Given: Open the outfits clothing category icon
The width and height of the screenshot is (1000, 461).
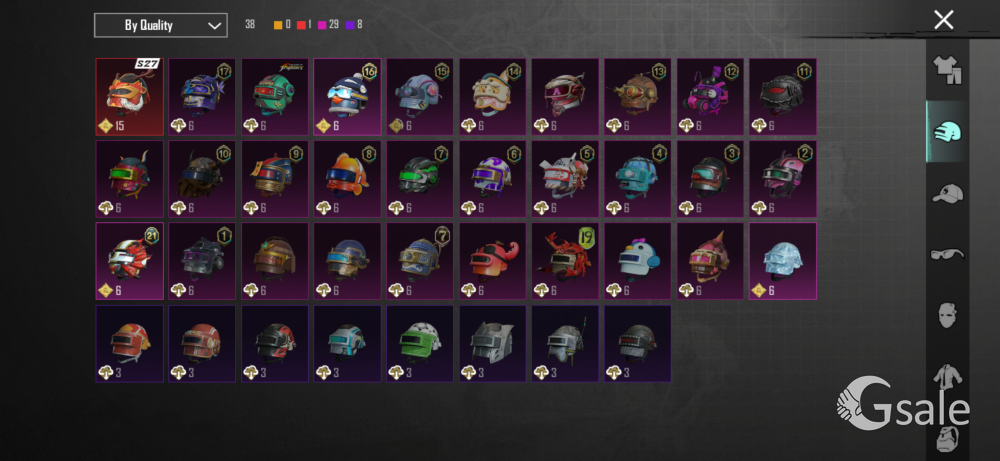Looking at the screenshot, I should click(947, 70).
